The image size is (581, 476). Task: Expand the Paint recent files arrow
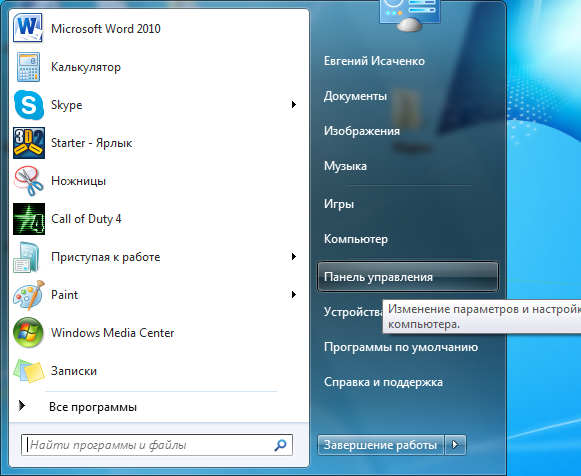[x=294, y=295]
